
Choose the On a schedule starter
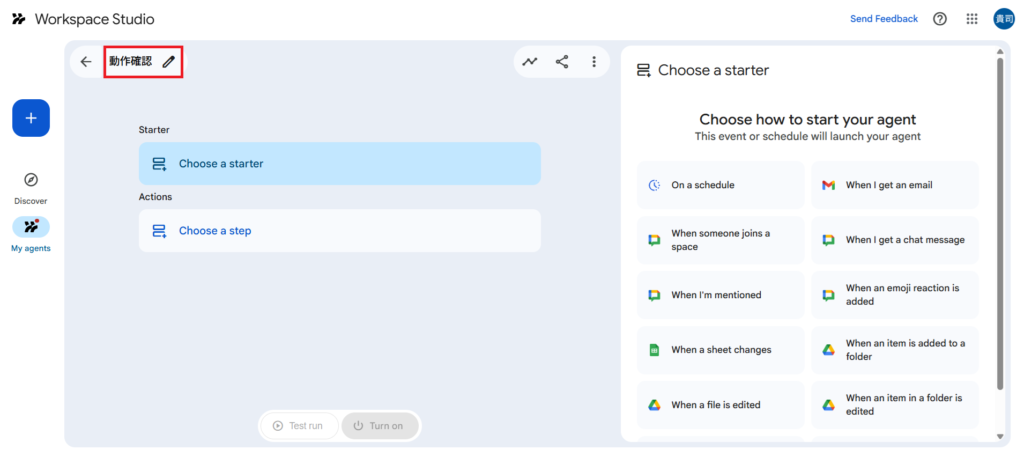[x=720, y=185]
